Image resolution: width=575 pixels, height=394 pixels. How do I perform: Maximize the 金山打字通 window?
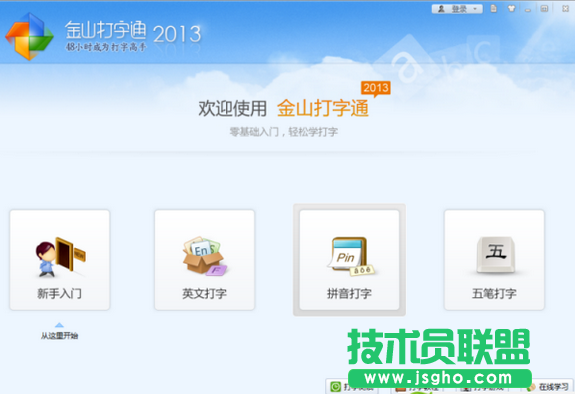tap(545, 8)
